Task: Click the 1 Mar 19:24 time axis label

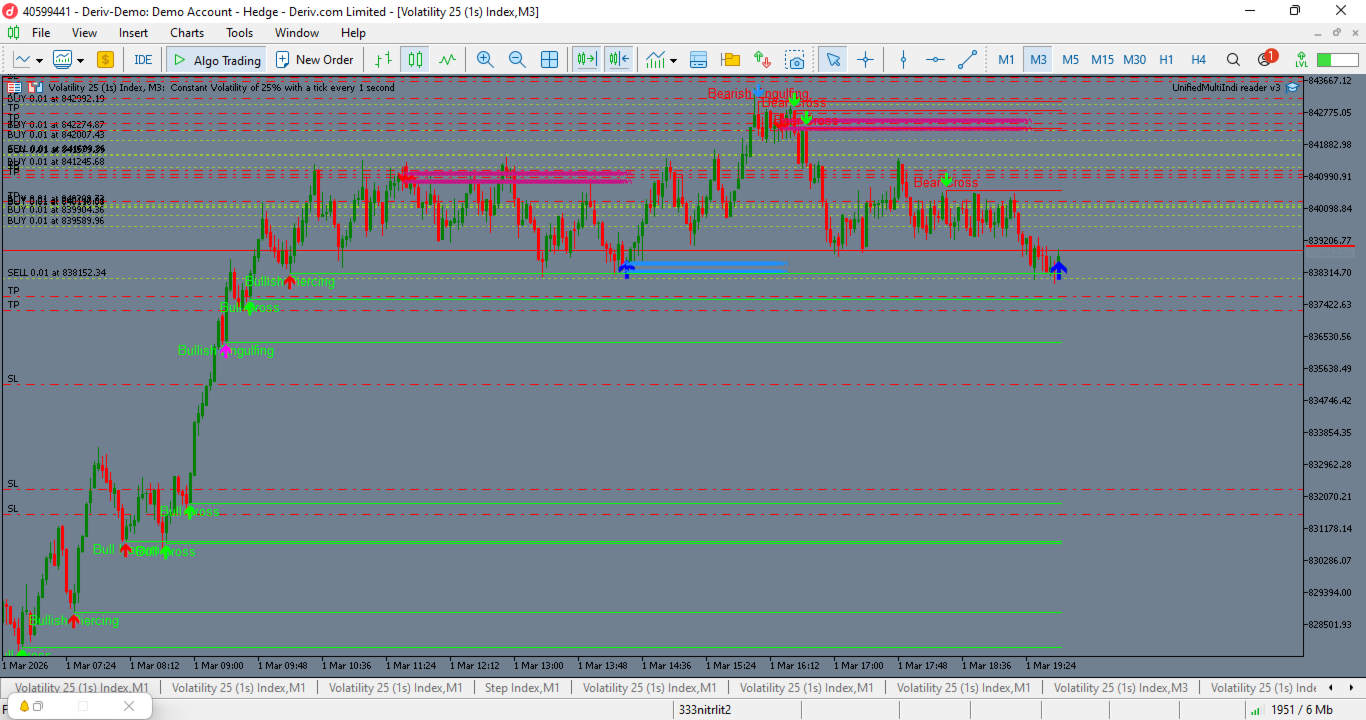Action: coord(1051,665)
